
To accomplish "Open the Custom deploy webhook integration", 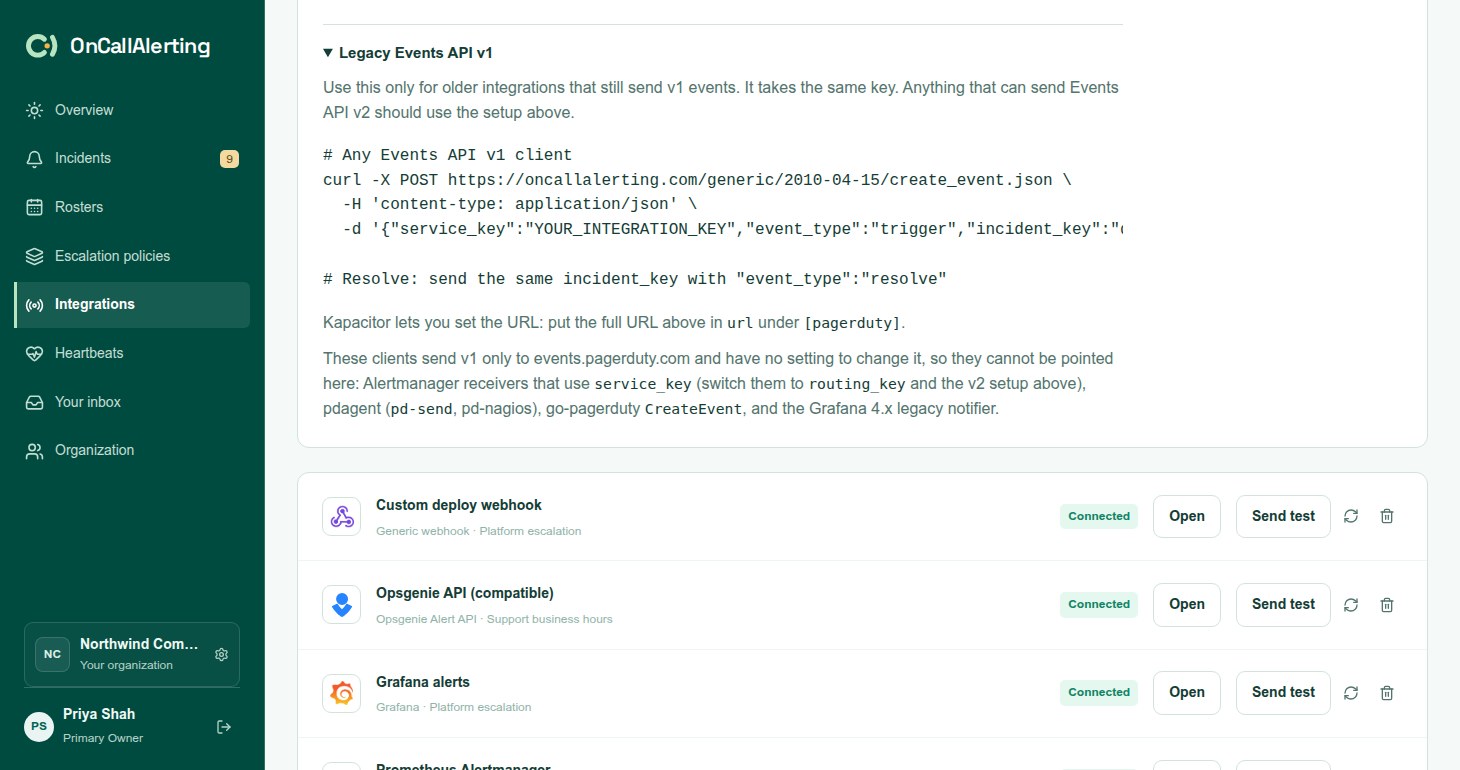I will tap(1186, 516).
